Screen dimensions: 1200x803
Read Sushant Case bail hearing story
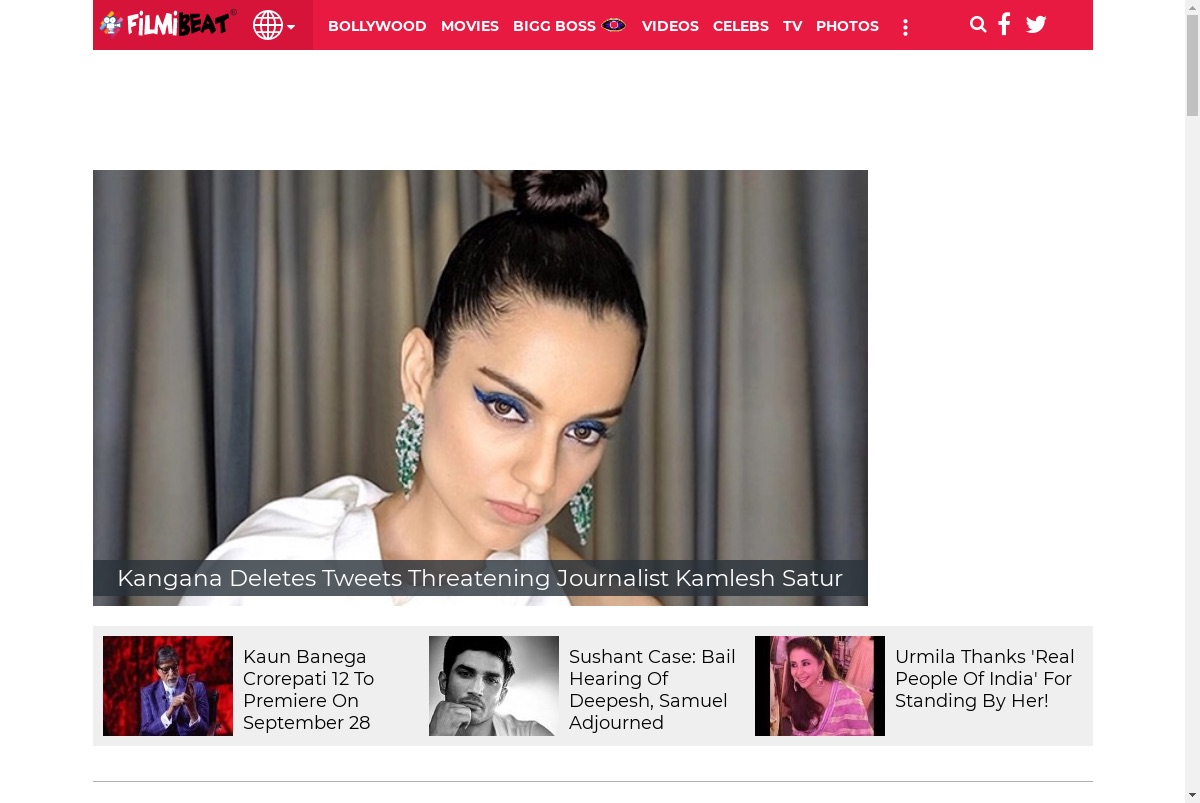652,690
